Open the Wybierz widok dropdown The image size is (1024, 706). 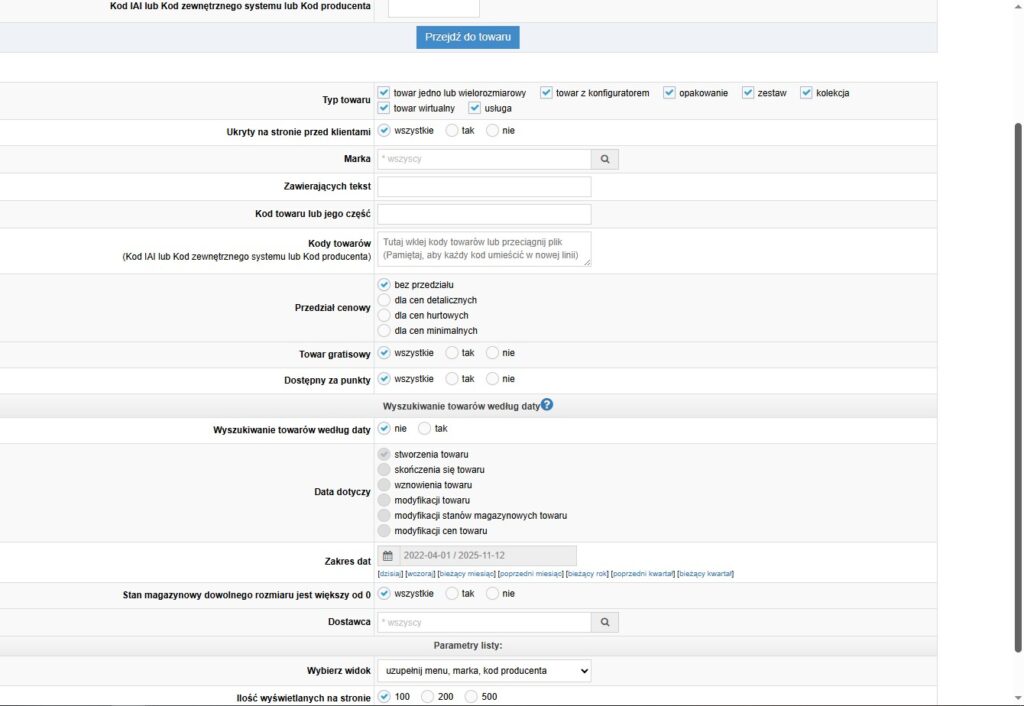point(484,670)
